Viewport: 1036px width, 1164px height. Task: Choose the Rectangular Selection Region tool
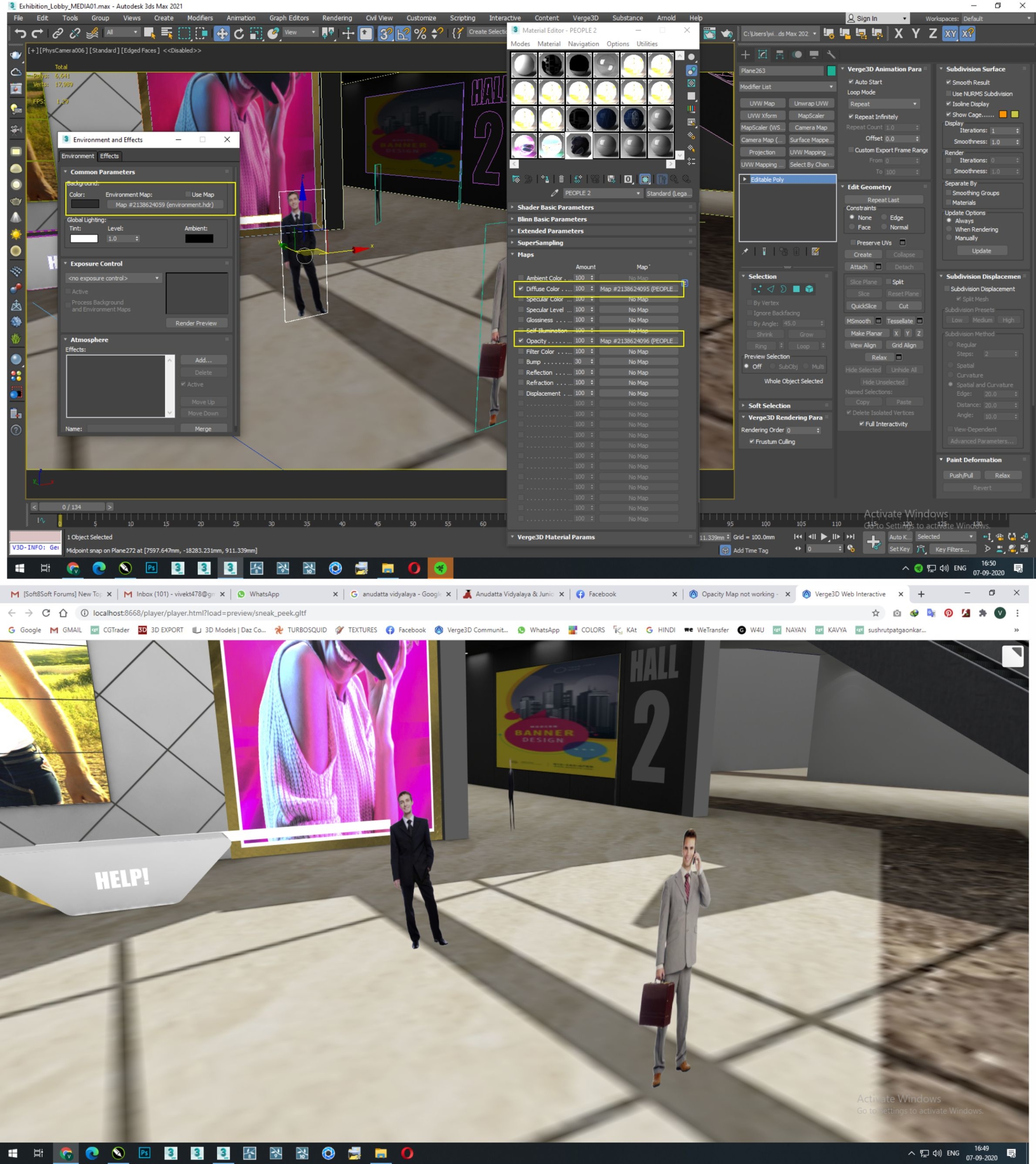tap(185, 34)
